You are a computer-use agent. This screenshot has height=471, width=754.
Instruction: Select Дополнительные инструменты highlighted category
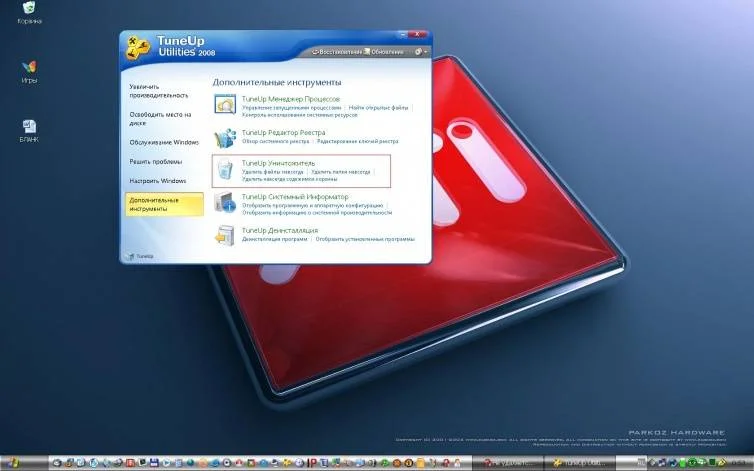pyautogui.click(x=164, y=204)
